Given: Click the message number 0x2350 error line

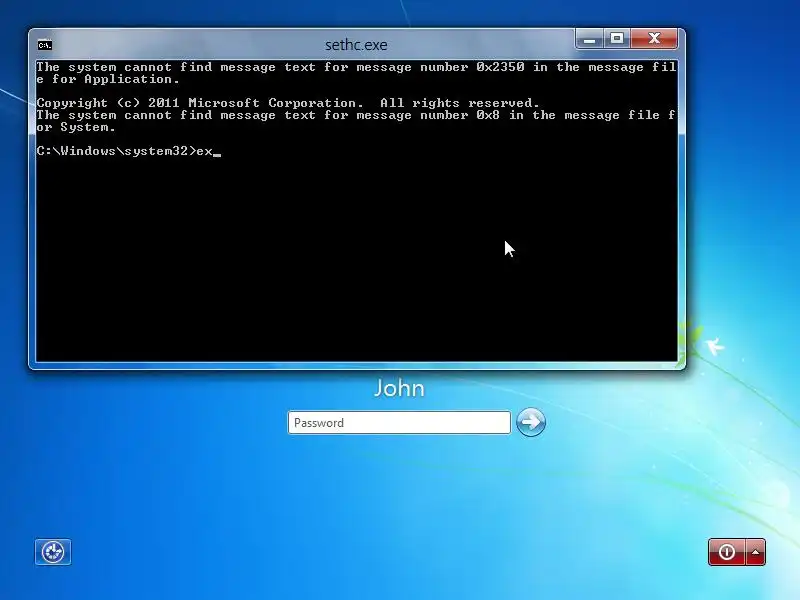Looking at the screenshot, I should [357, 73].
